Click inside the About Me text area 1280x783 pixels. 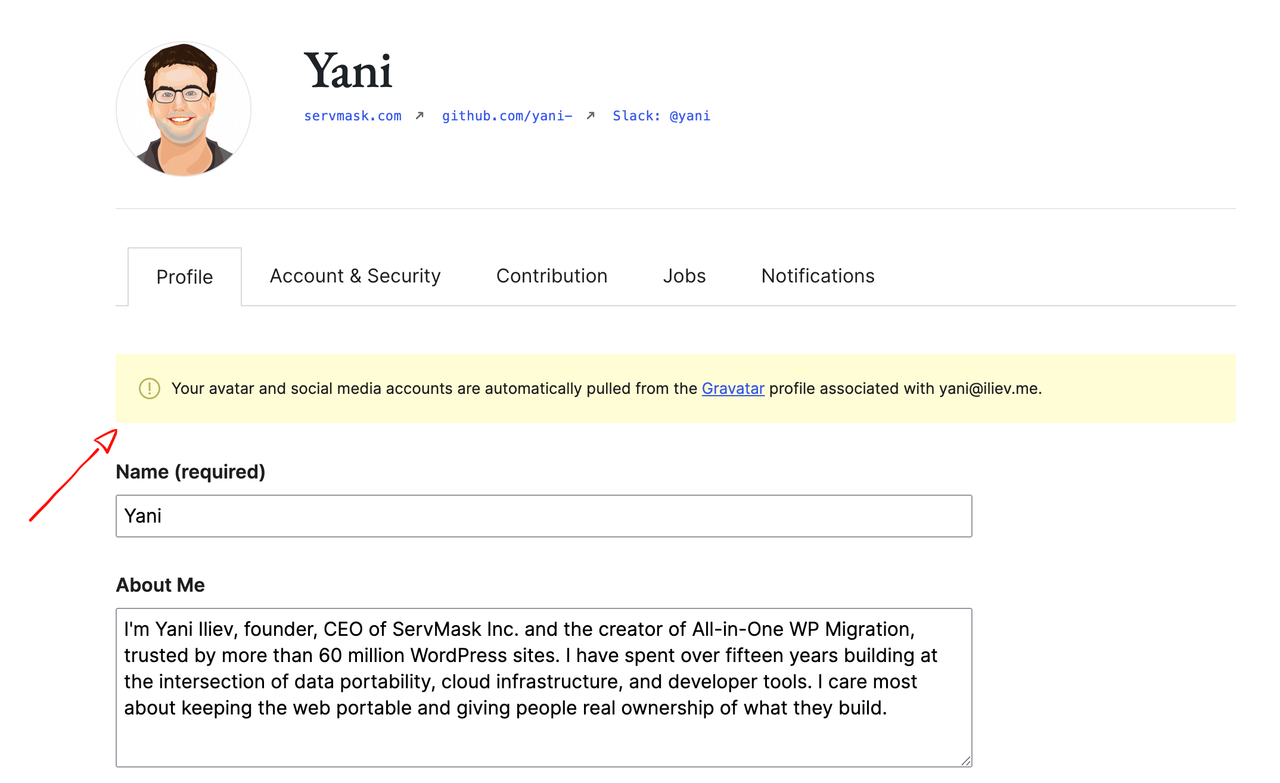544,688
